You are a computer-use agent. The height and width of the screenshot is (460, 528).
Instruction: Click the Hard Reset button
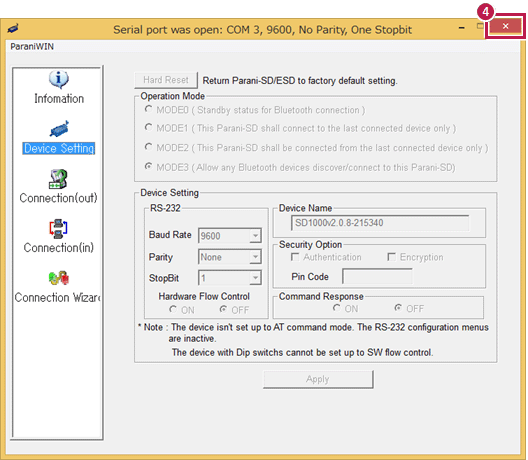166,80
